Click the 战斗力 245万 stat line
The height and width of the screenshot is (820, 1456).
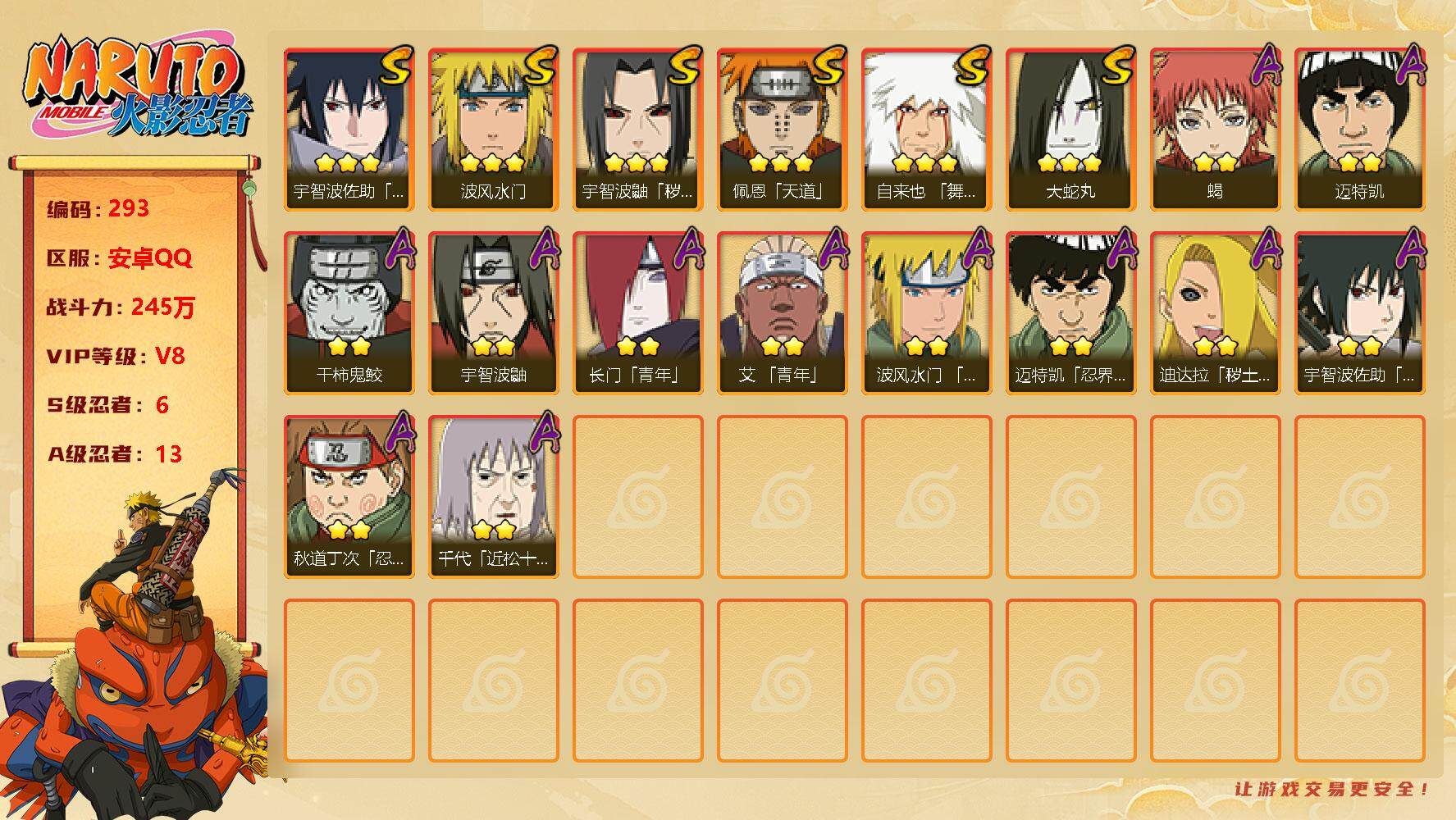(x=121, y=307)
